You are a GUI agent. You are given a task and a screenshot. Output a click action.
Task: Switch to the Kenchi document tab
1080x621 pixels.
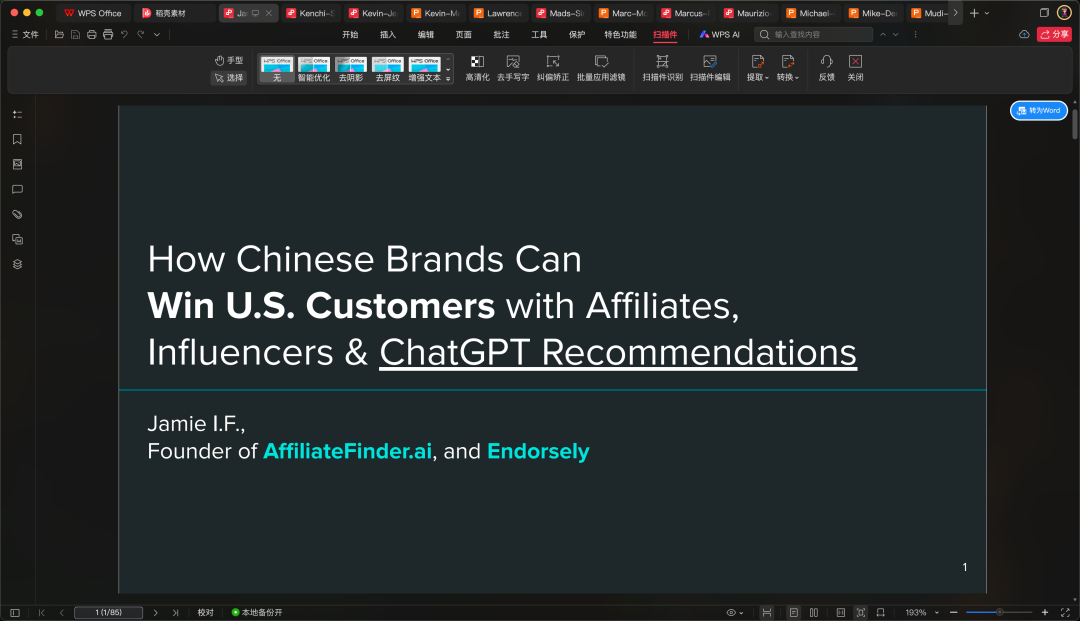point(311,13)
